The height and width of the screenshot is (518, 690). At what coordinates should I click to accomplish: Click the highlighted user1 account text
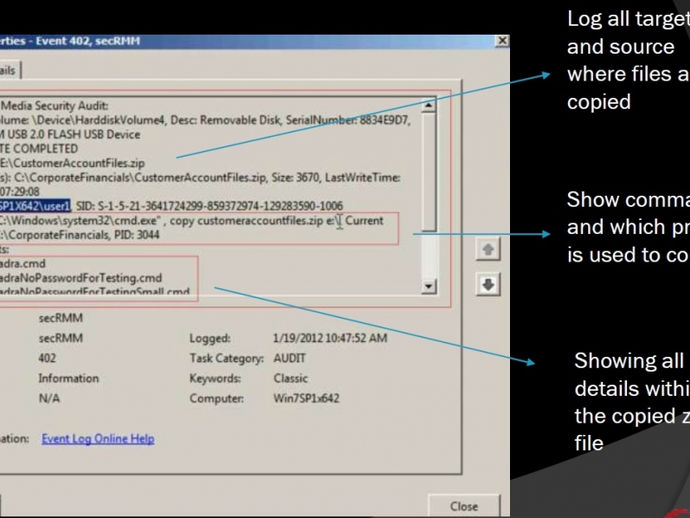click(35, 206)
